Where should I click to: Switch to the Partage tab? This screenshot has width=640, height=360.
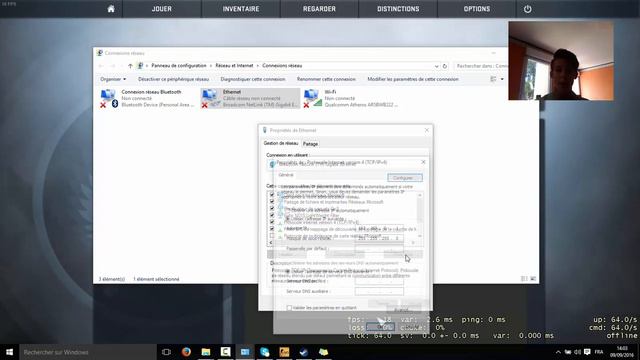tap(310, 144)
